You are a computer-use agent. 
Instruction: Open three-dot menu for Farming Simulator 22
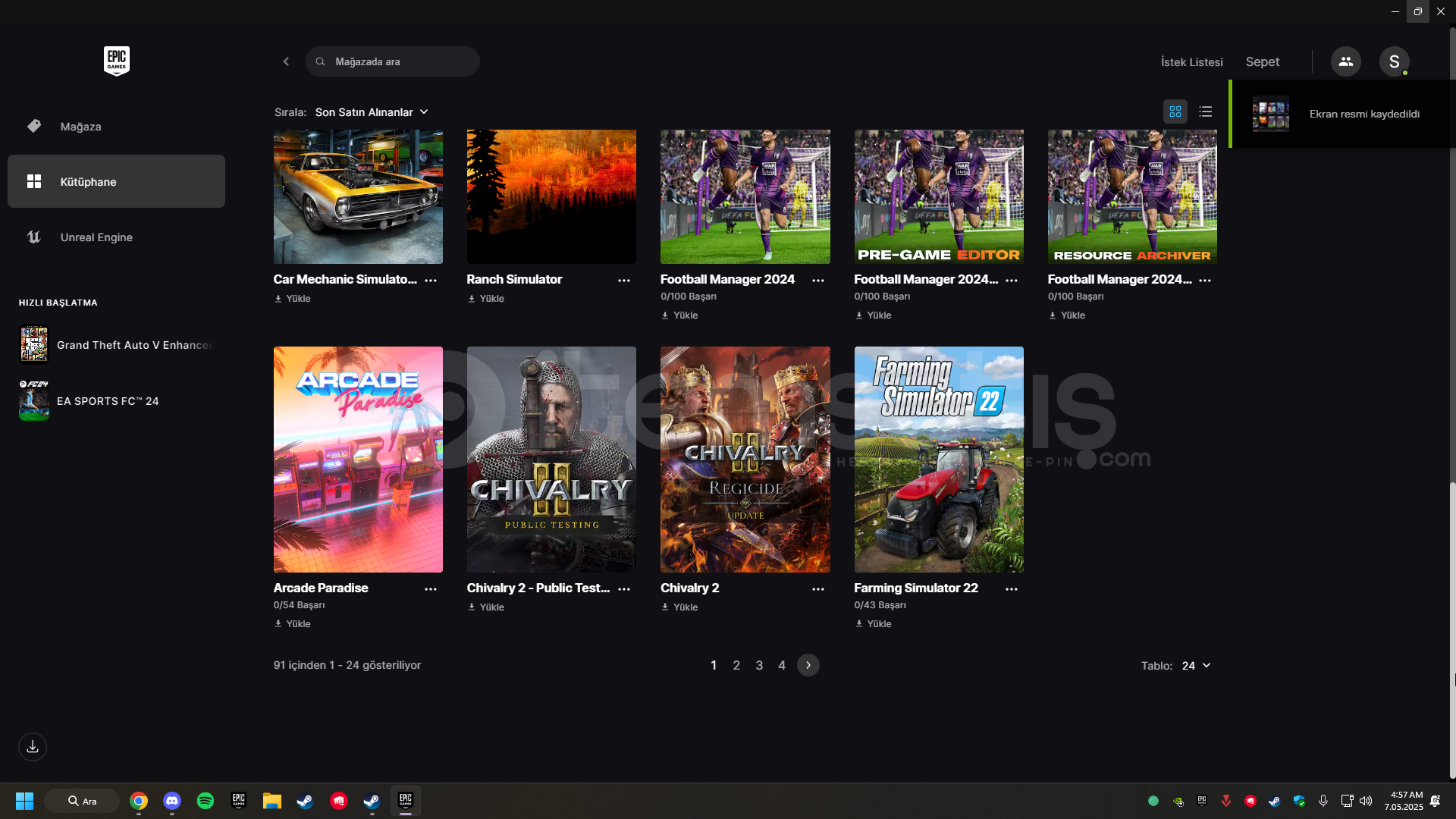pos(1011,589)
